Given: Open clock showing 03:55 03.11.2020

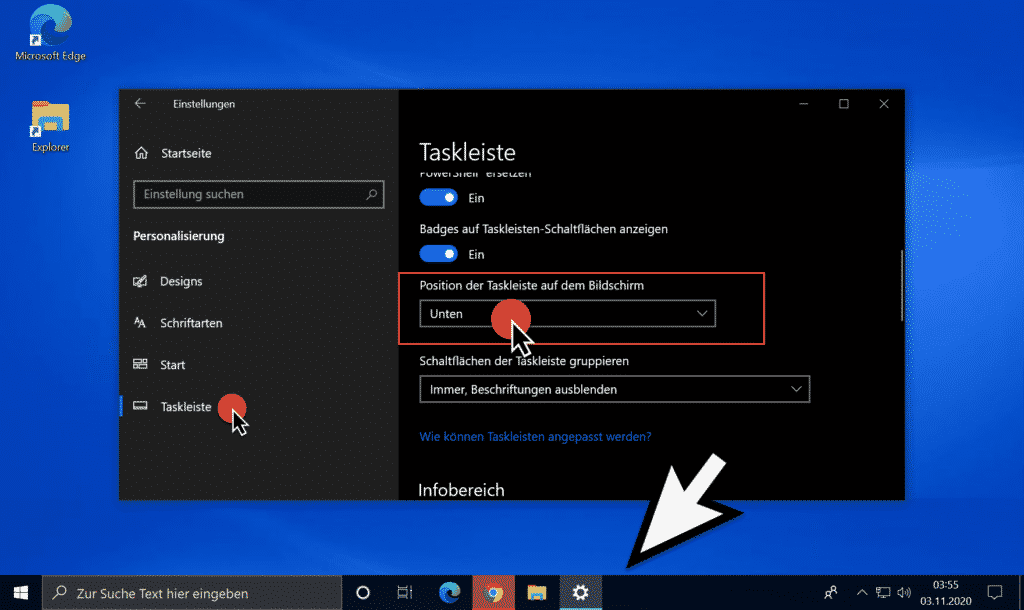Looking at the screenshot, I should click(946, 593).
